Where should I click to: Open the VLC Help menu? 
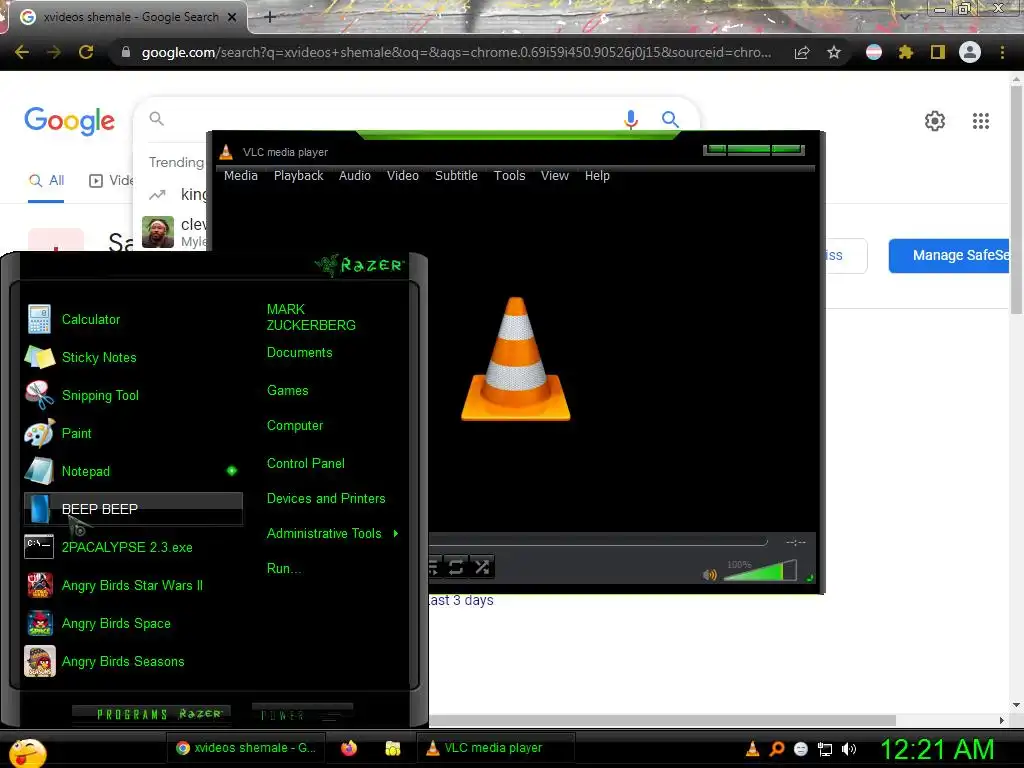[597, 176]
